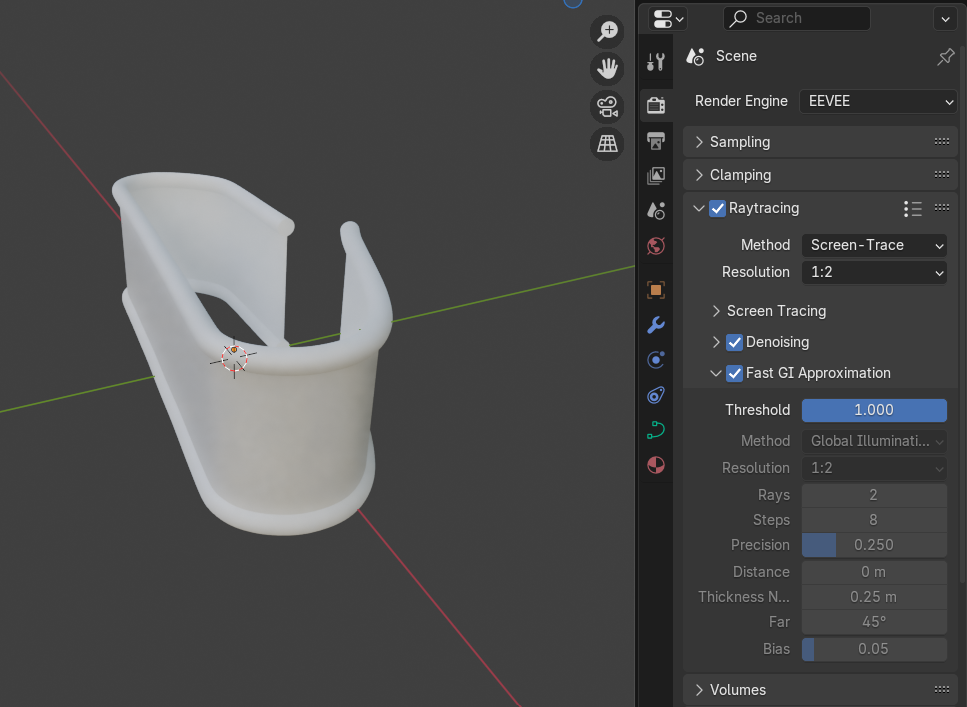Toggle camera view icon
The height and width of the screenshot is (707, 967).
(607, 106)
